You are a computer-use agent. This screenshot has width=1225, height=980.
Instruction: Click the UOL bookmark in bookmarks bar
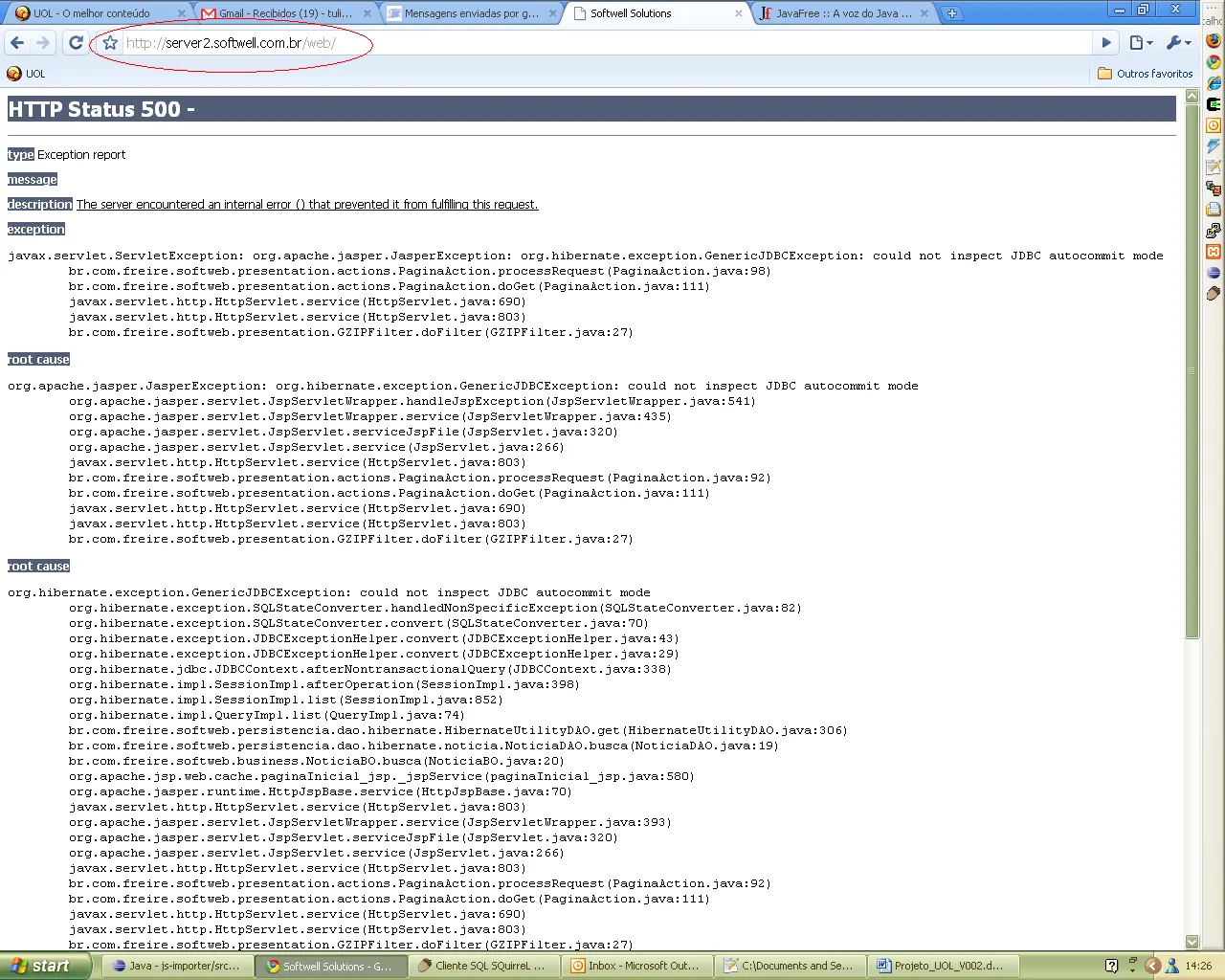[x=26, y=74]
